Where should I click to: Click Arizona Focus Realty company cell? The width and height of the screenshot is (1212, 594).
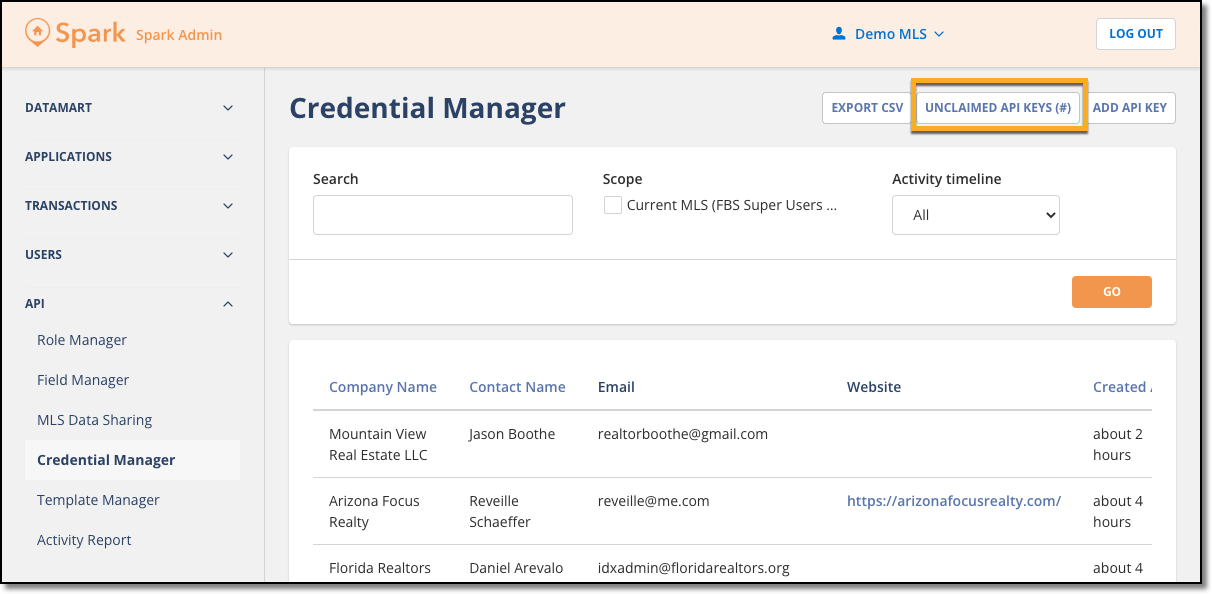[374, 512]
